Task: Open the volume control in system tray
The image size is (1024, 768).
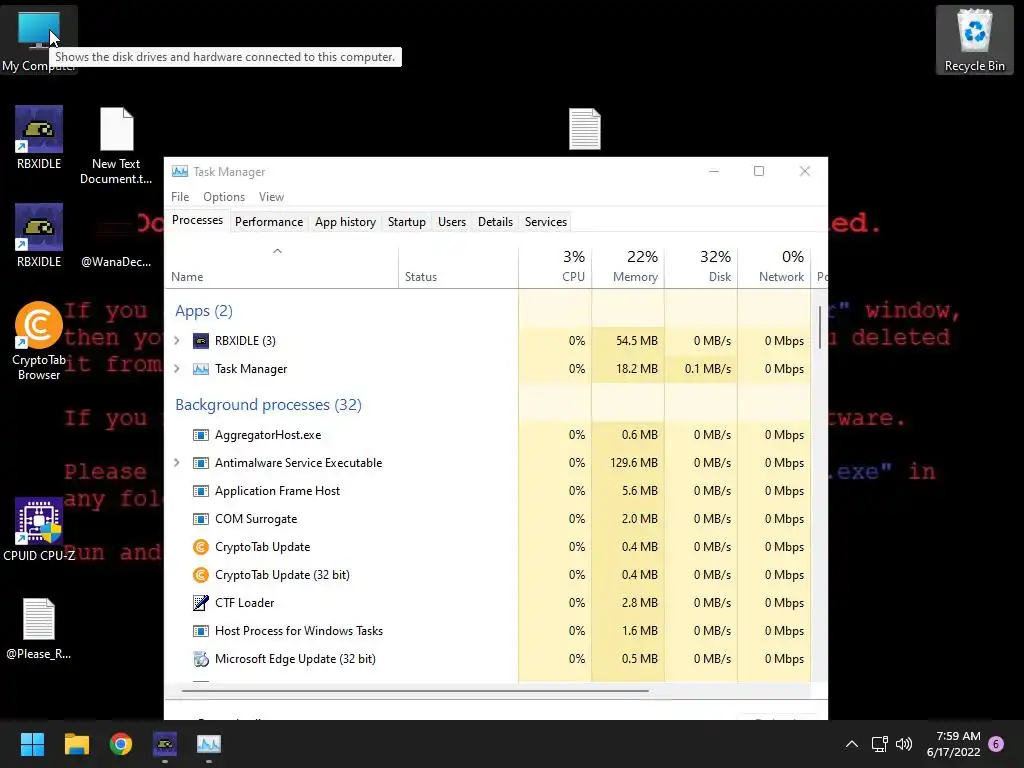Action: pos(904,744)
